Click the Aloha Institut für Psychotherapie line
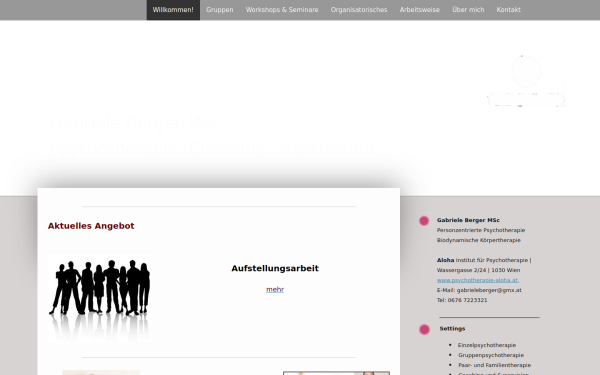The width and height of the screenshot is (600, 375). pyautogui.click(x=484, y=260)
